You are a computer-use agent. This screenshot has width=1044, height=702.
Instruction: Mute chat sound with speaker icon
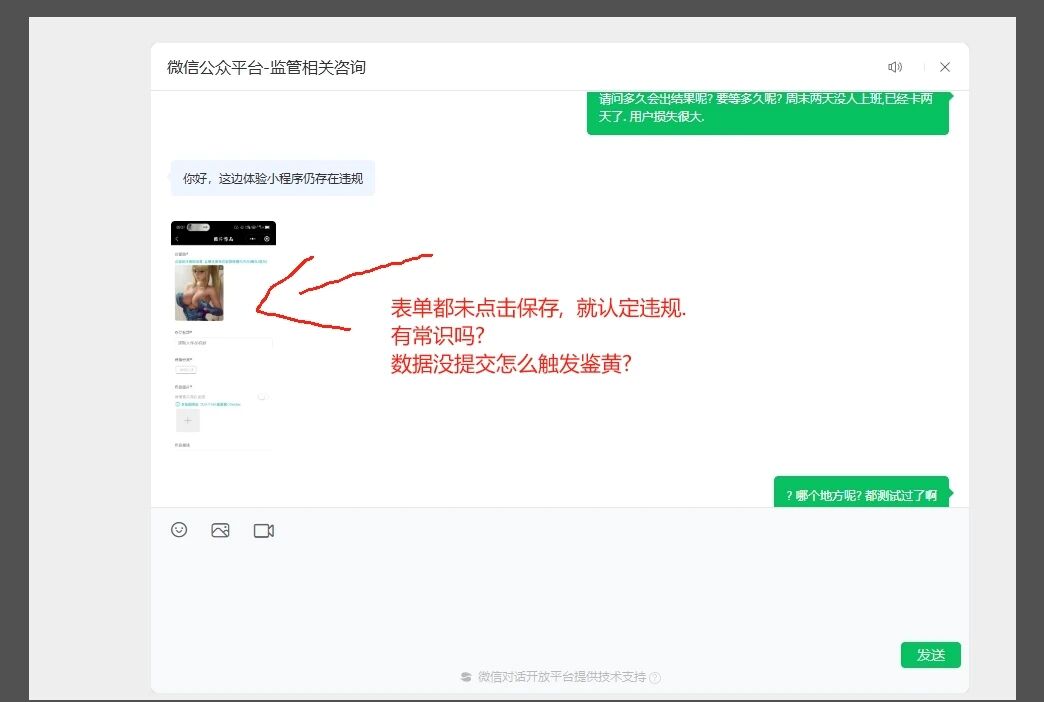pos(895,67)
